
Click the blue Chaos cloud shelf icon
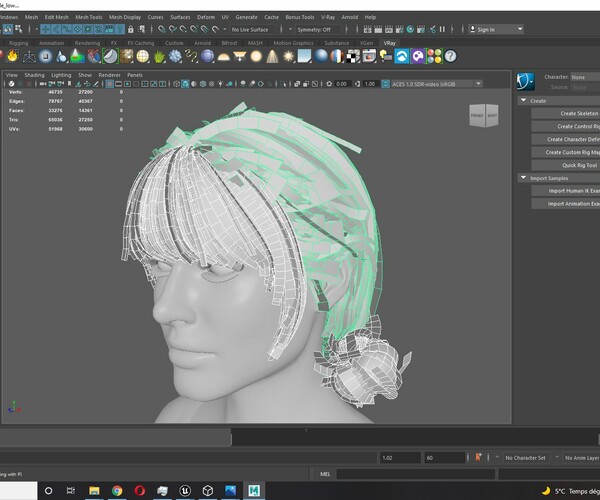(x=402, y=57)
